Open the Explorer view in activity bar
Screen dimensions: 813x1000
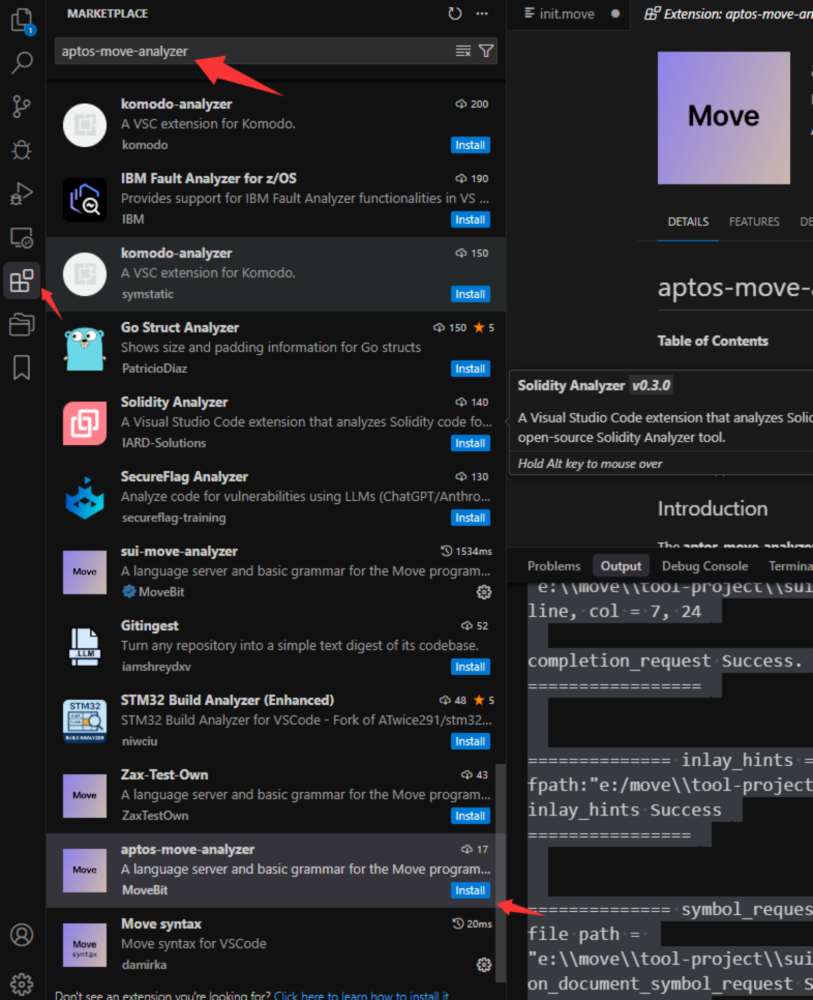(22, 21)
